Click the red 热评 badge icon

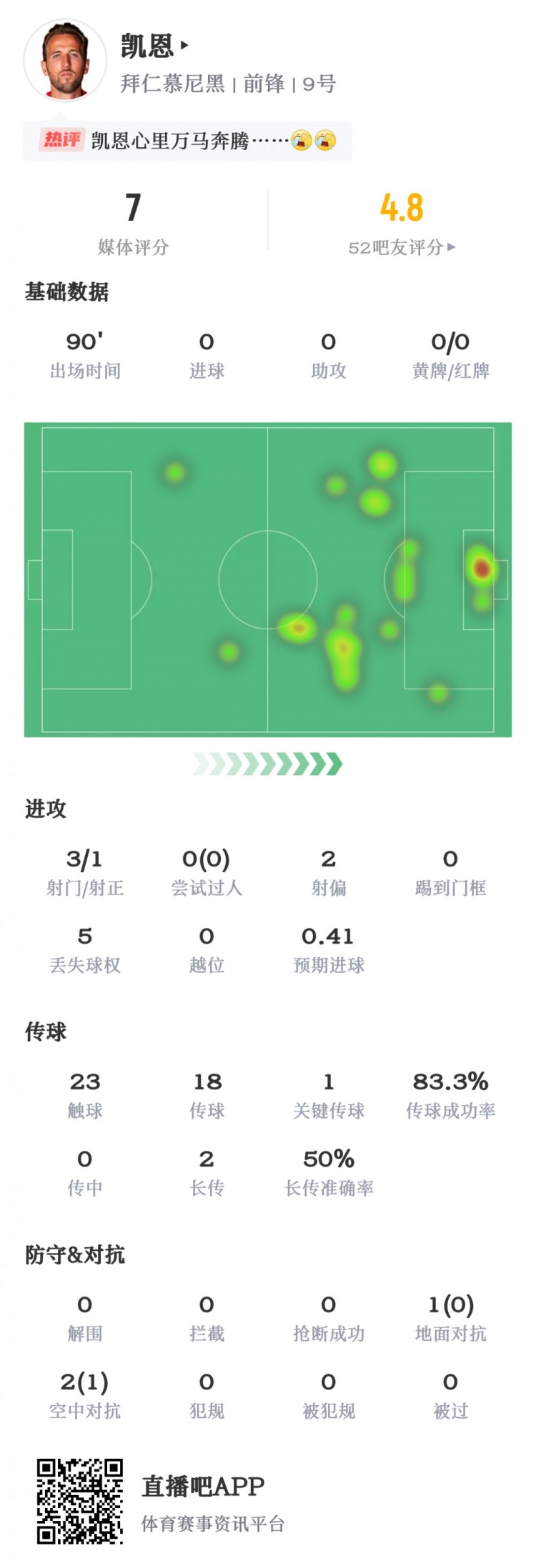(x=61, y=139)
